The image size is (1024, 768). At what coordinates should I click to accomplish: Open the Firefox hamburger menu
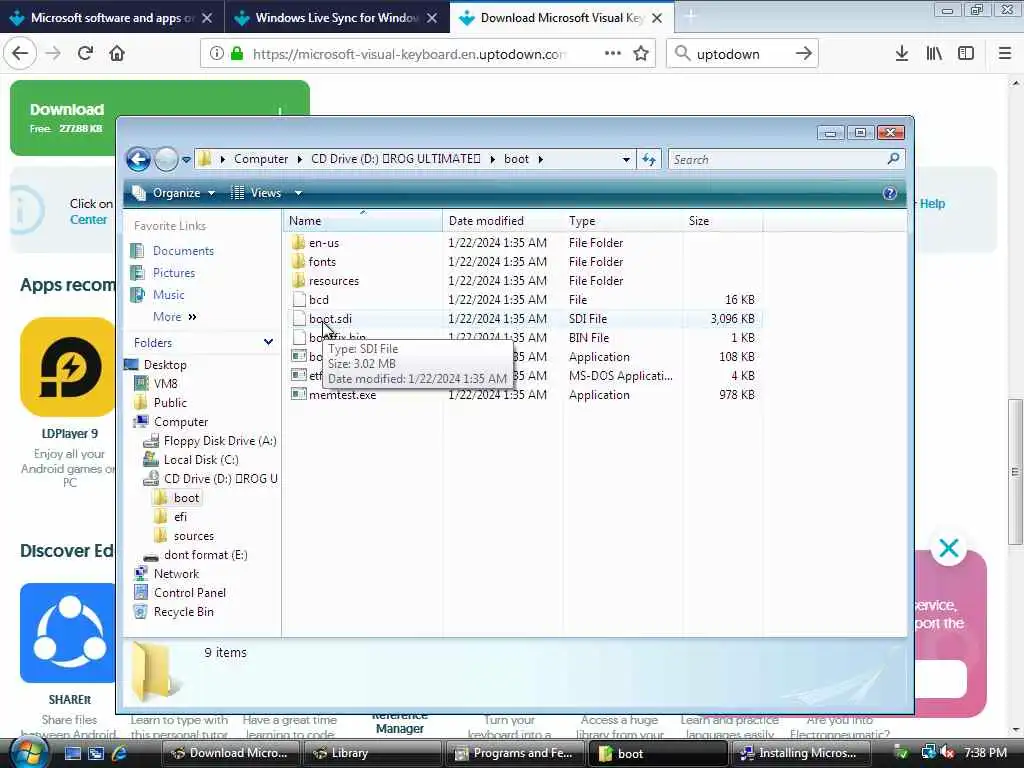pyautogui.click(x=1004, y=54)
